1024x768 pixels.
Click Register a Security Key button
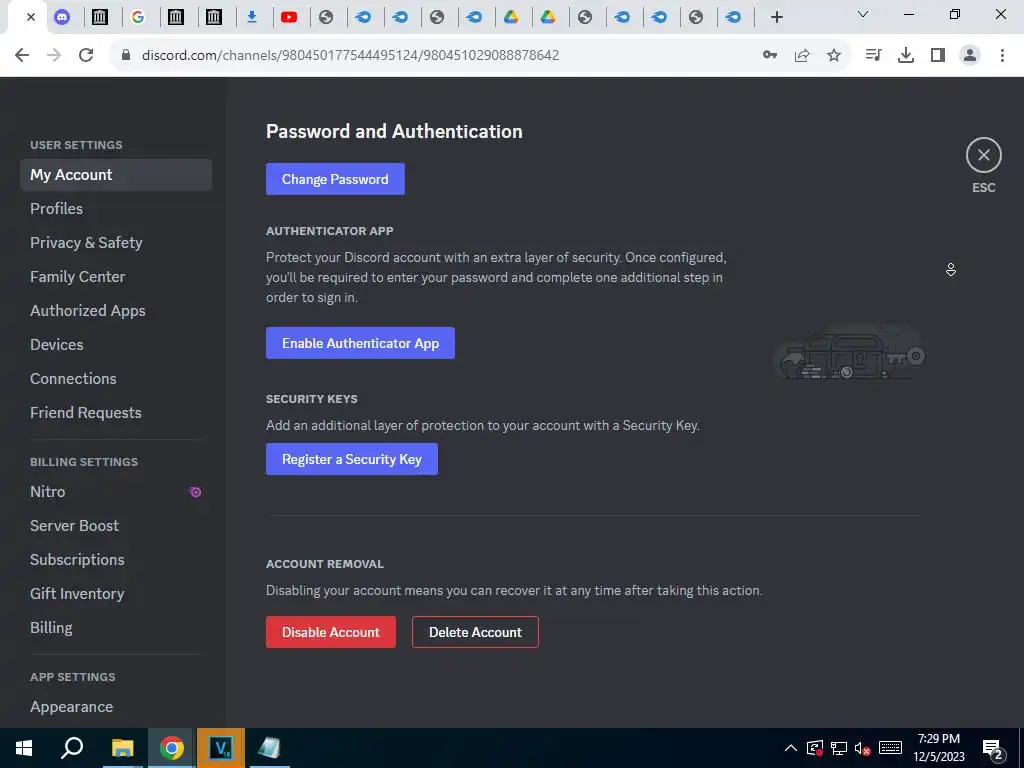(x=351, y=459)
